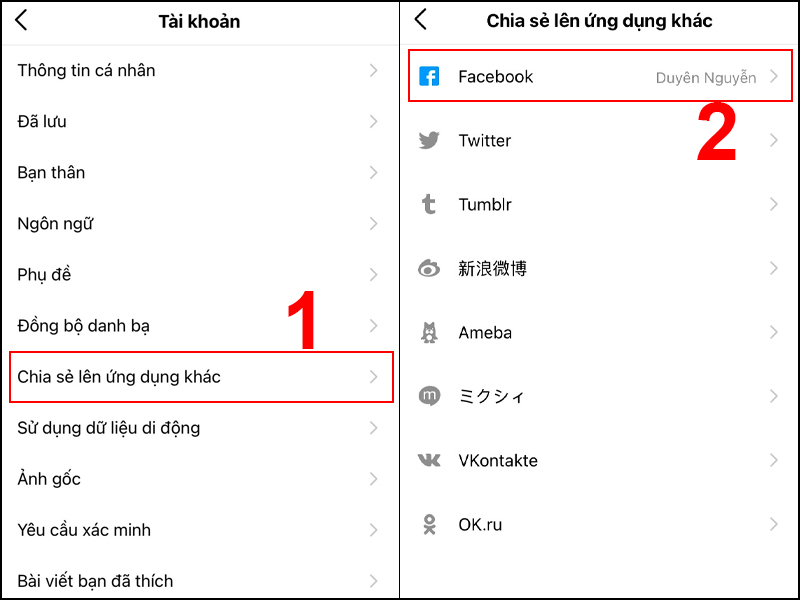
Task: Tap the Ameba character icon
Action: [x=429, y=332]
